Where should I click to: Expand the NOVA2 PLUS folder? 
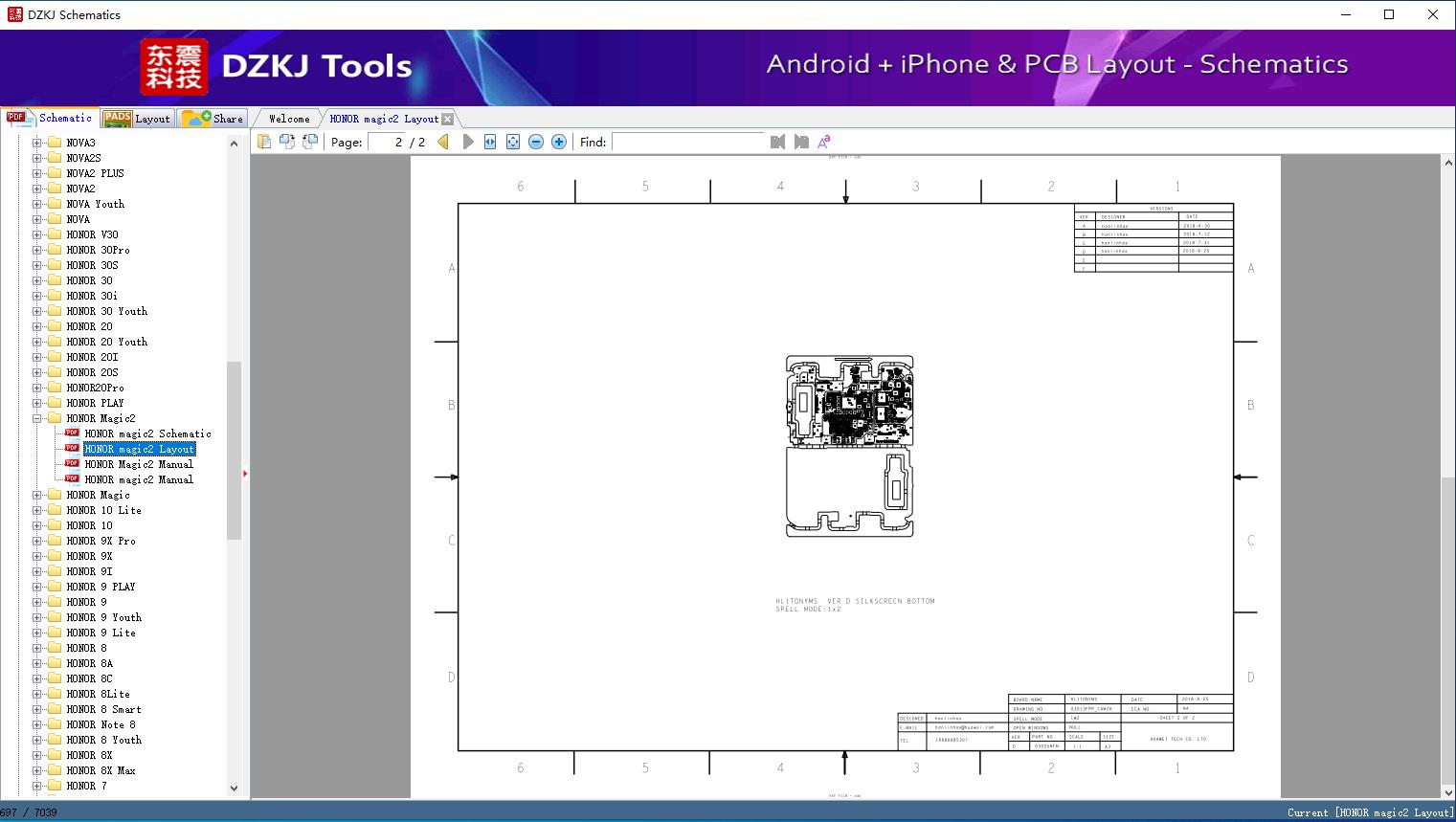coord(37,173)
